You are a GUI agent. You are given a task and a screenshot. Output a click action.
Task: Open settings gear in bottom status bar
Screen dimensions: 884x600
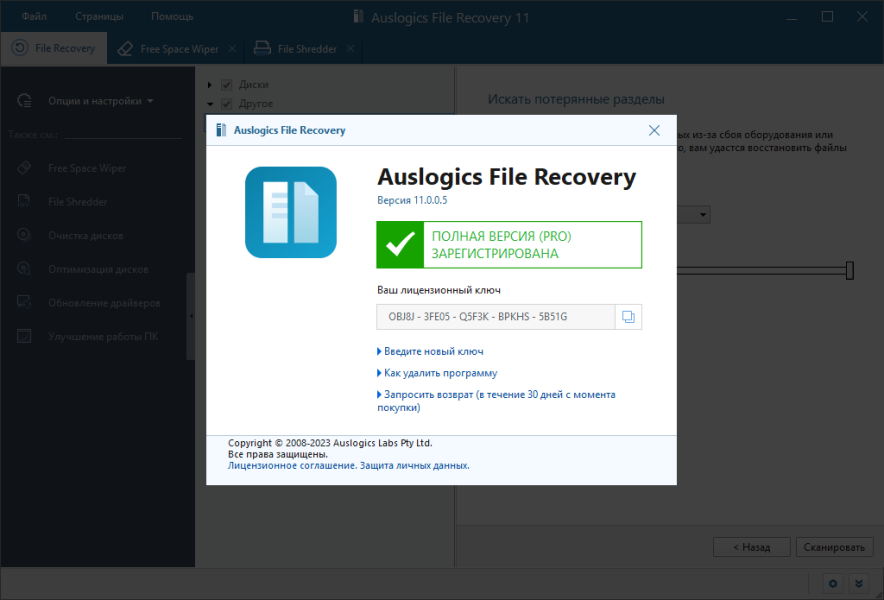(833, 584)
